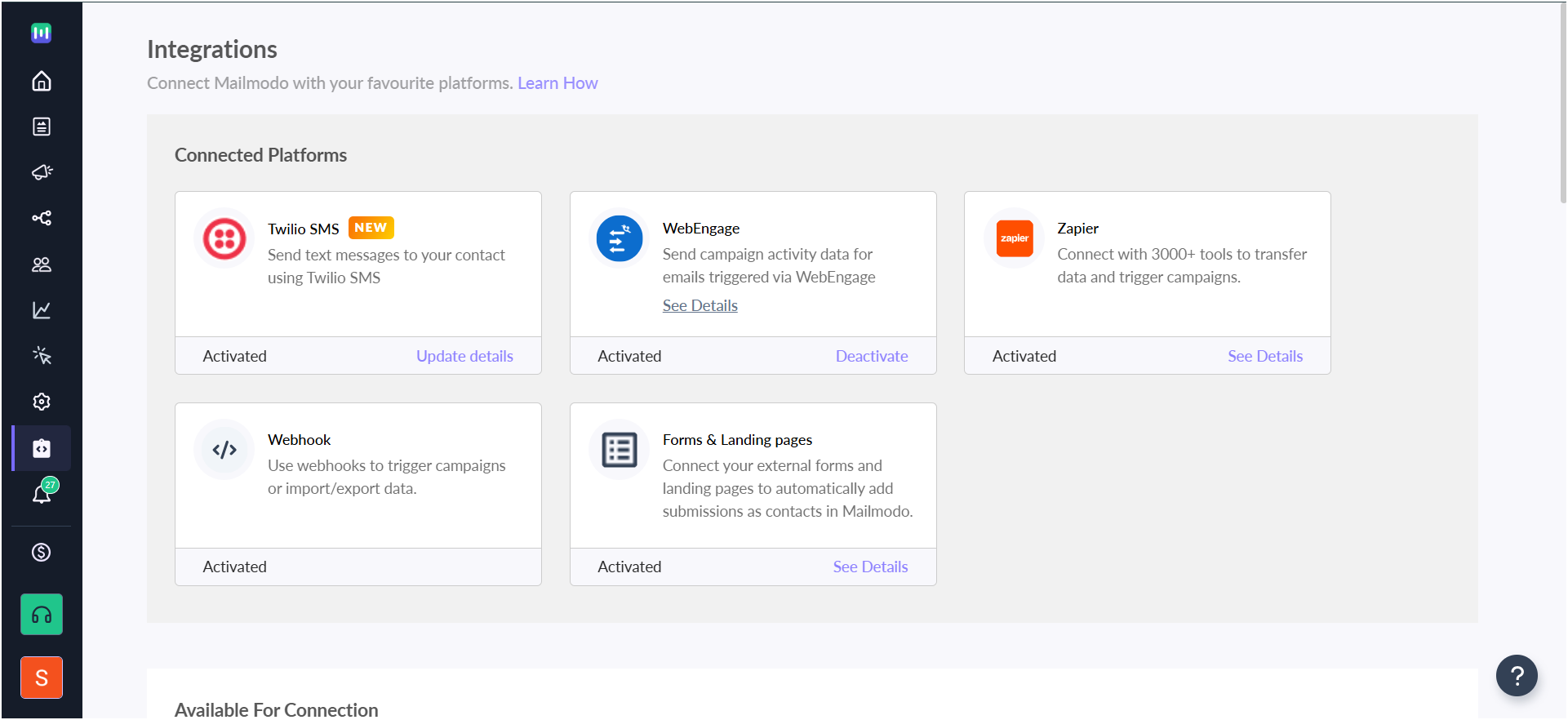1568x720 pixels.
Task: Click See Details under WebEngage description
Action: (x=700, y=305)
